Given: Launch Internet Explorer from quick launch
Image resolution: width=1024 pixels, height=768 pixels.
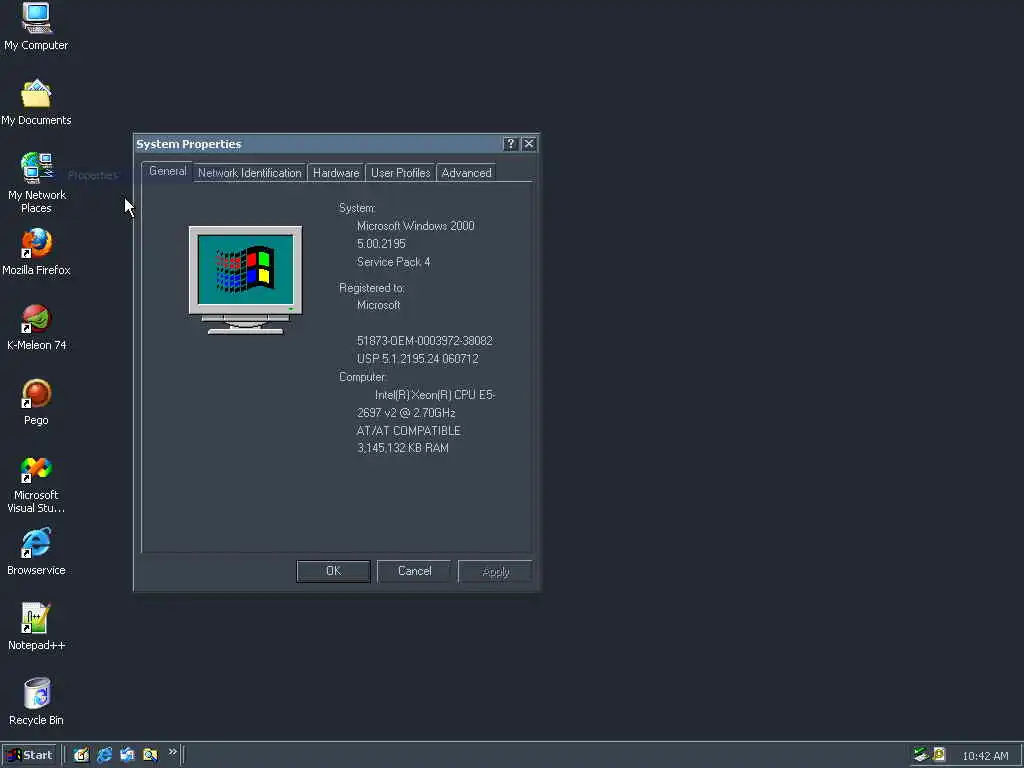Looking at the screenshot, I should (x=104, y=755).
